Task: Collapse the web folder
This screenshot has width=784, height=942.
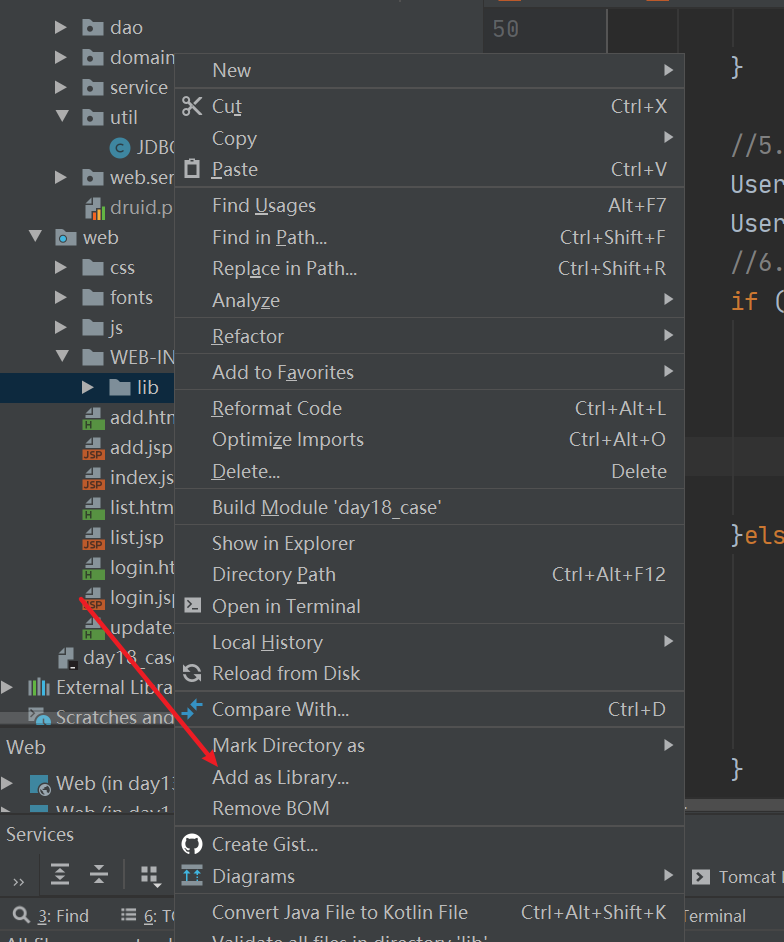Action: [x=35, y=236]
